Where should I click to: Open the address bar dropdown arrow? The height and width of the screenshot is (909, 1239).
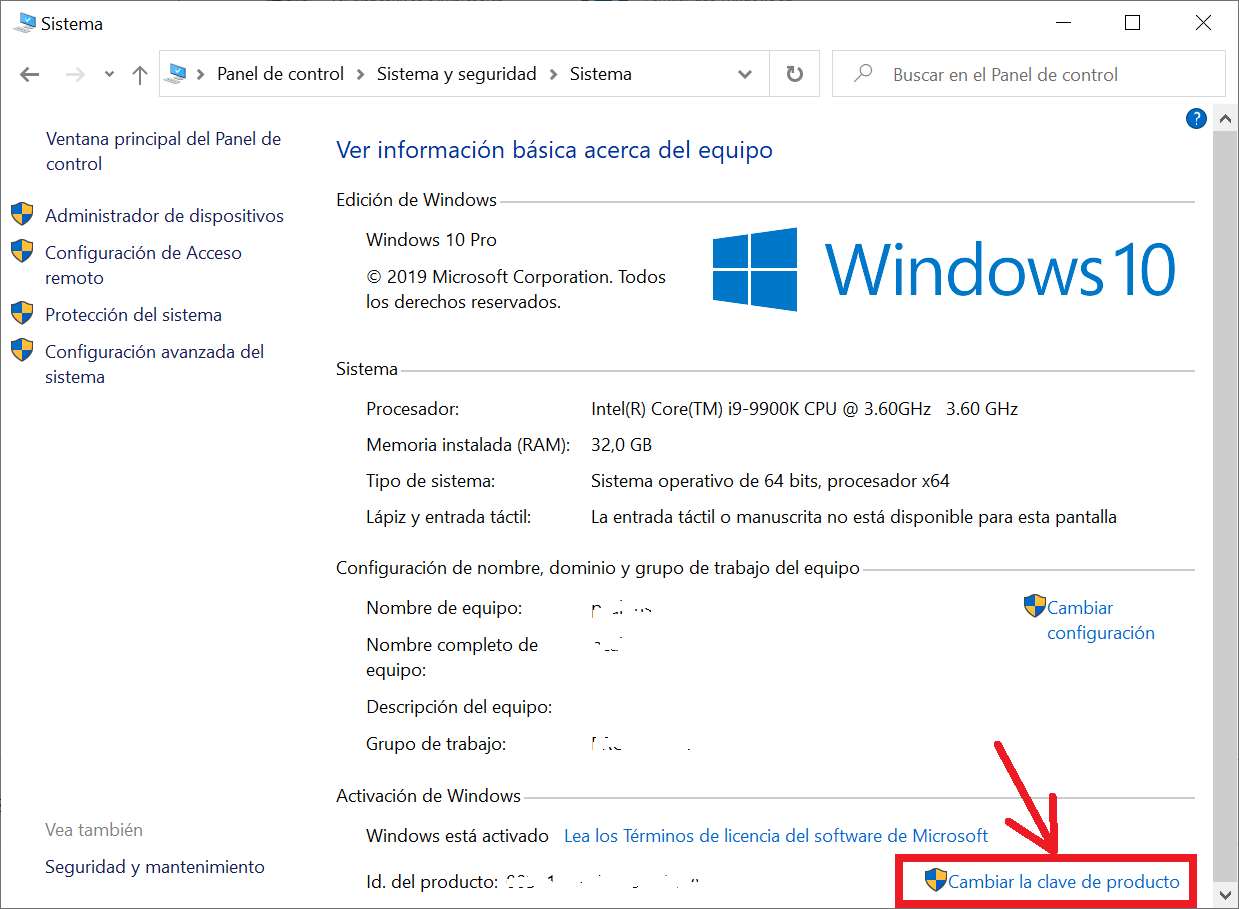coord(744,73)
